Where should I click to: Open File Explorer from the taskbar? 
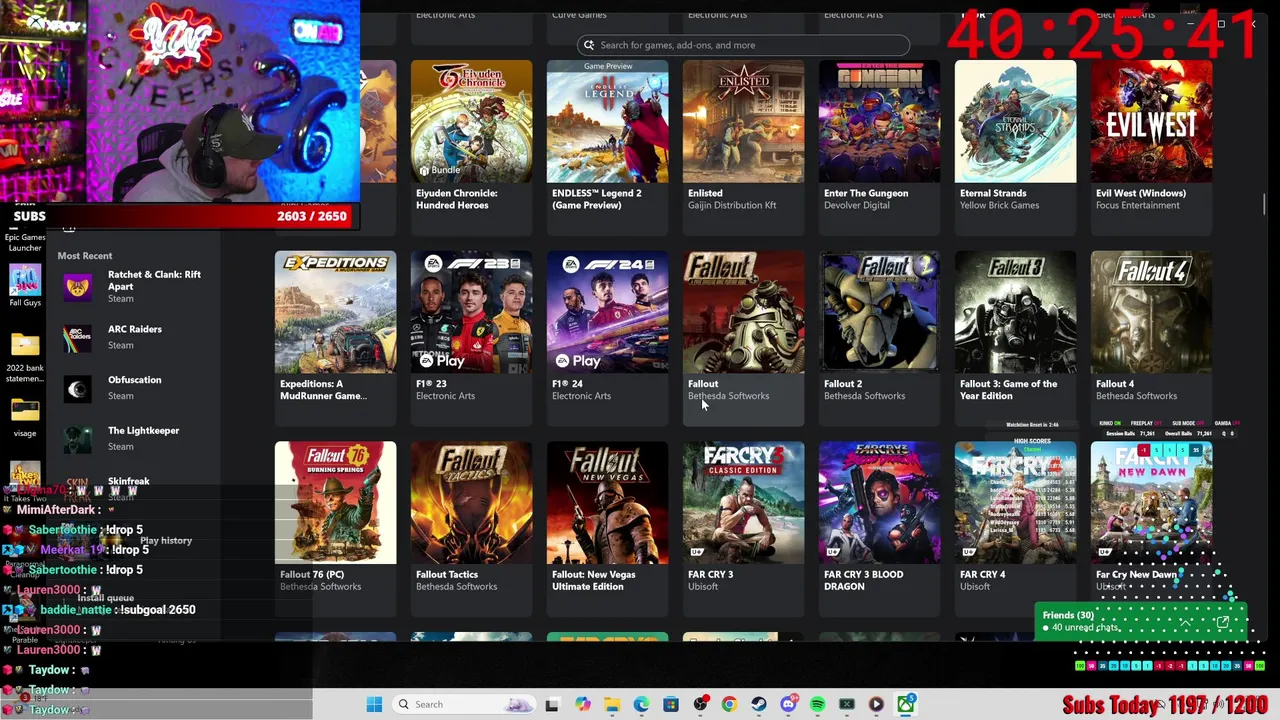click(612, 704)
